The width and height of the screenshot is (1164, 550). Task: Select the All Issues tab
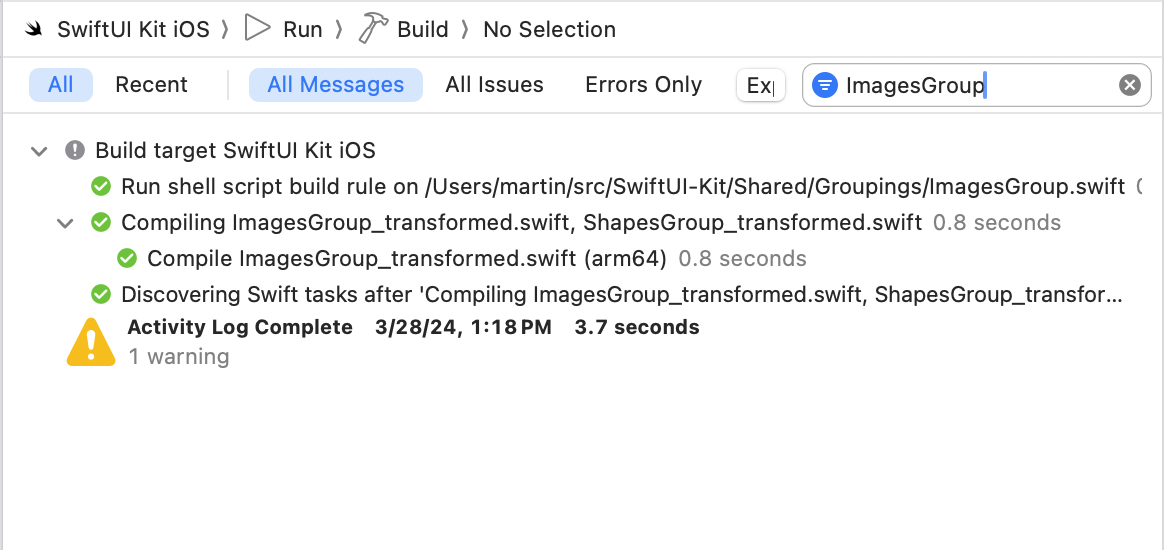point(494,85)
